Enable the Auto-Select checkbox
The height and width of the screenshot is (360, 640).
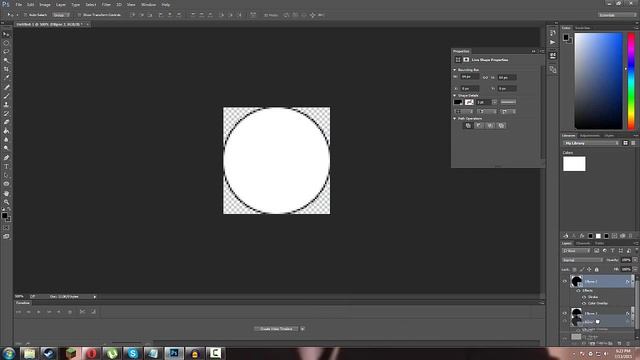[x=25, y=15]
